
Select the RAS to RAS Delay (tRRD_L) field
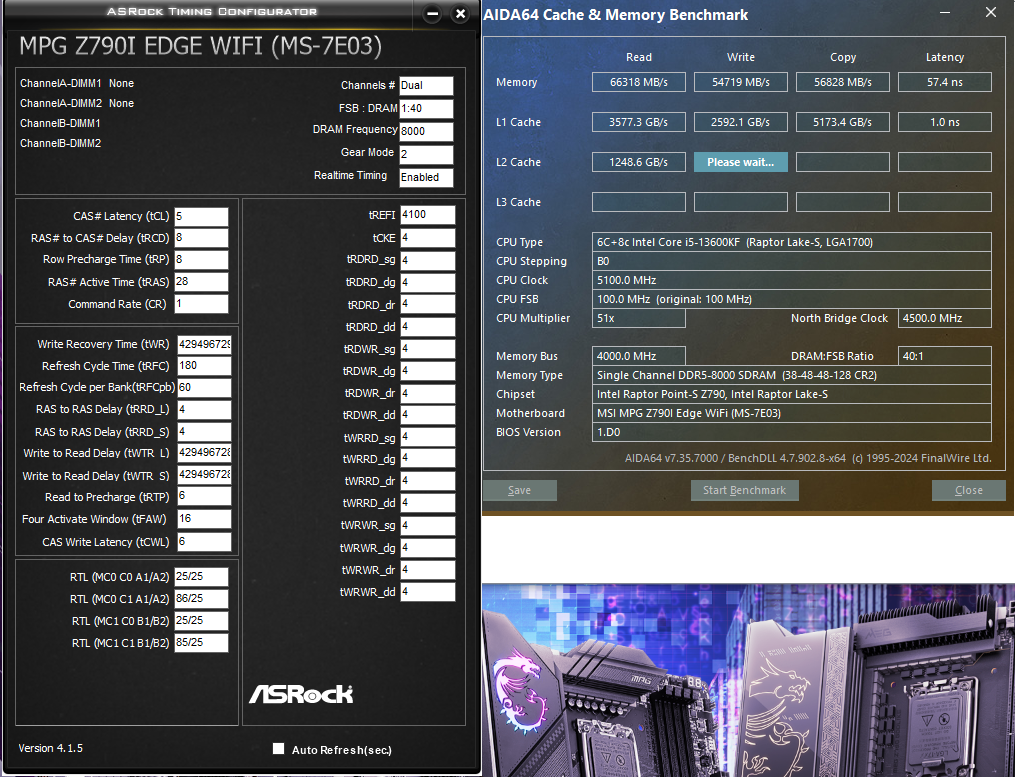click(x=205, y=410)
